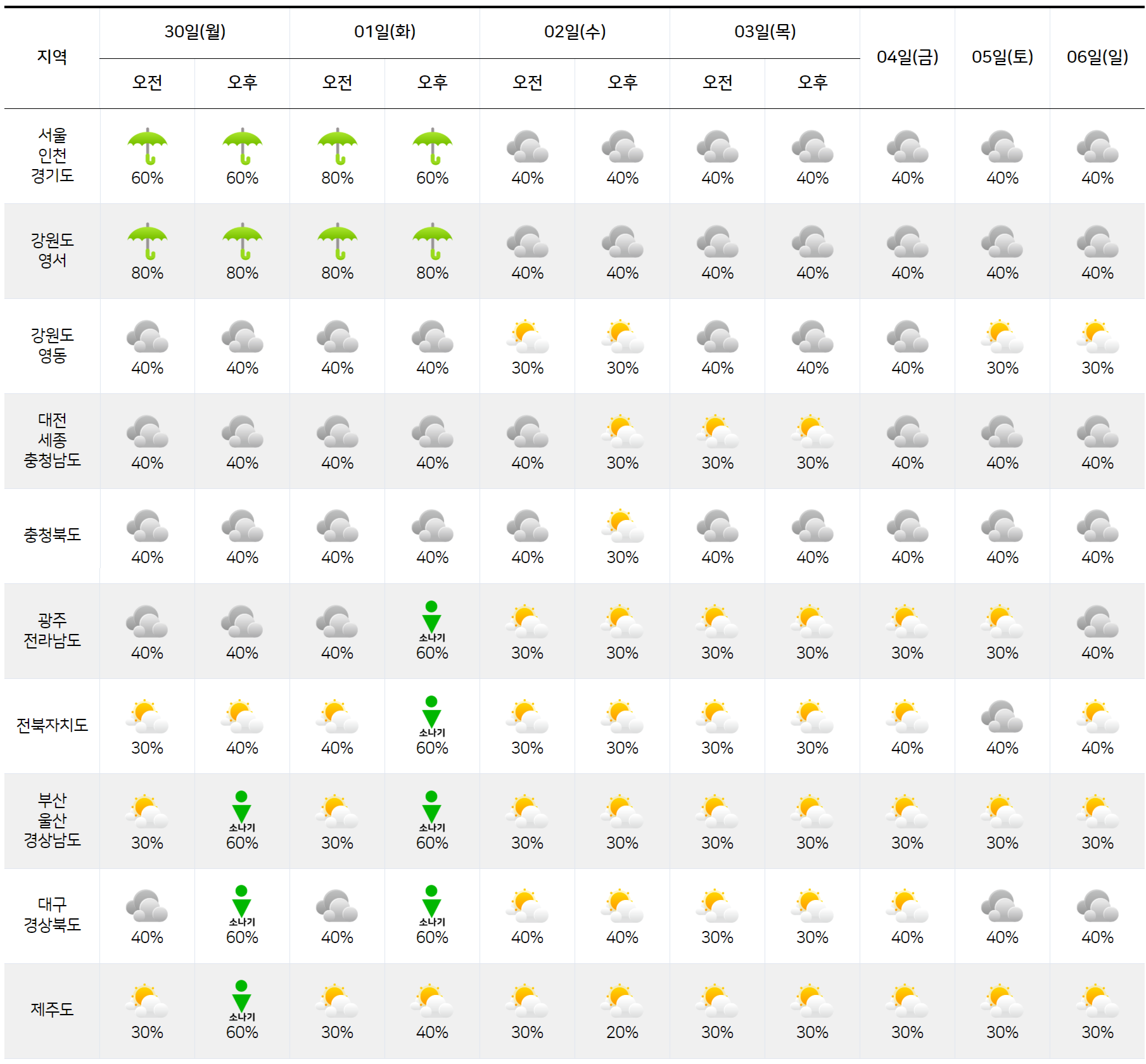Viewport: 1146px width, 1064px height.
Task: Click 오전 subheader under 30일(월)
Action: click(147, 82)
